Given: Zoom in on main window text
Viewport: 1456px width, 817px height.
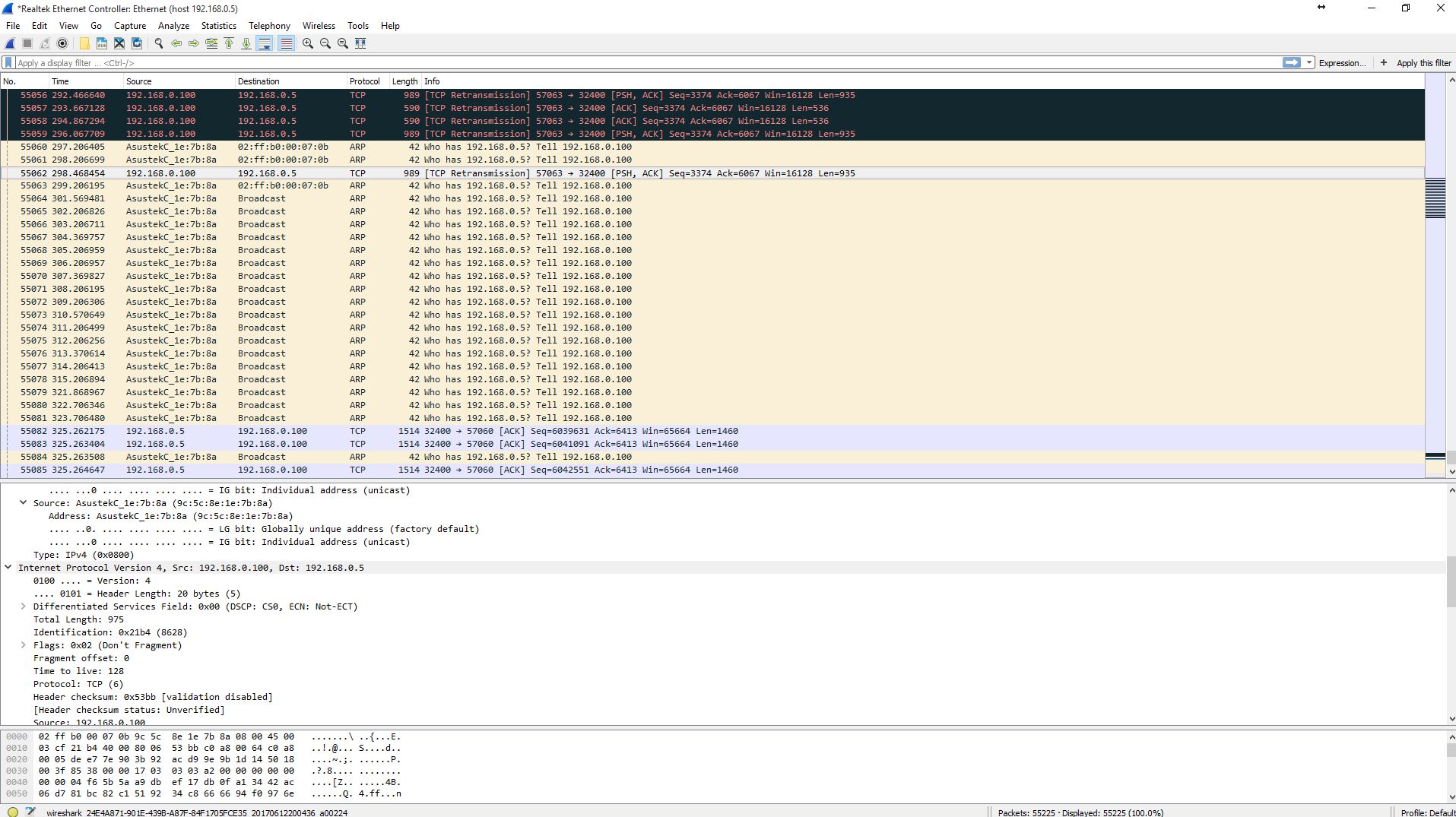Looking at the screenshot, I should (x=308, y=43).
